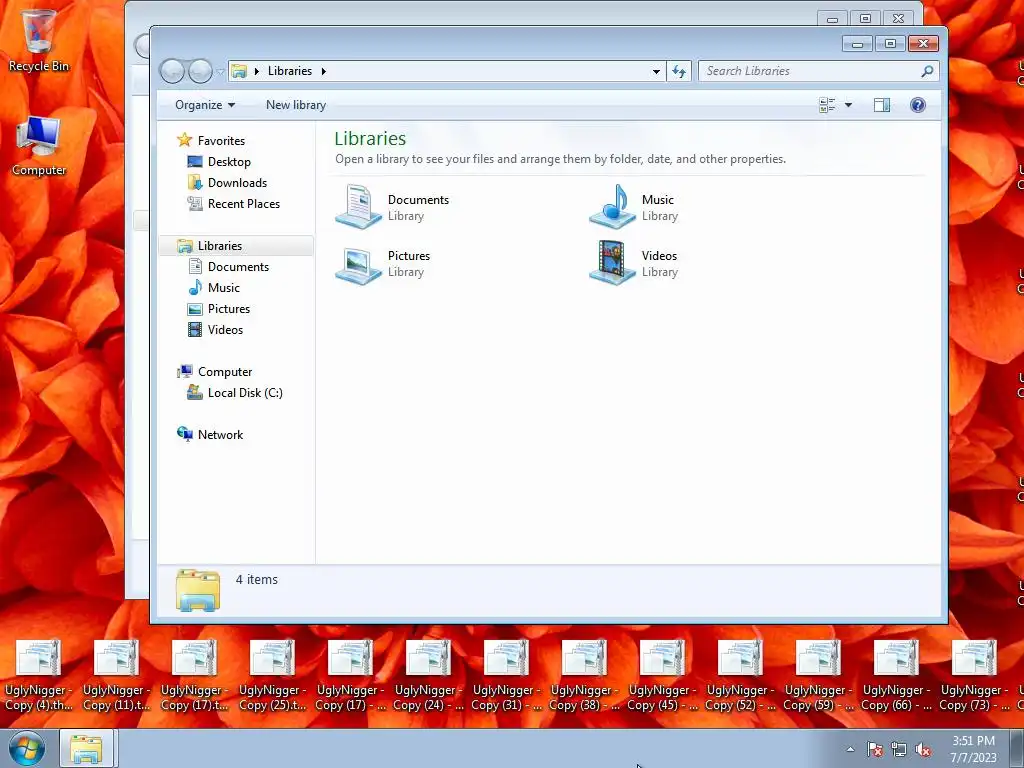This screenshot has height=768, width=1024.
Task: Select the desktop file ending in Copy (31)
Action: coord(506,675)
